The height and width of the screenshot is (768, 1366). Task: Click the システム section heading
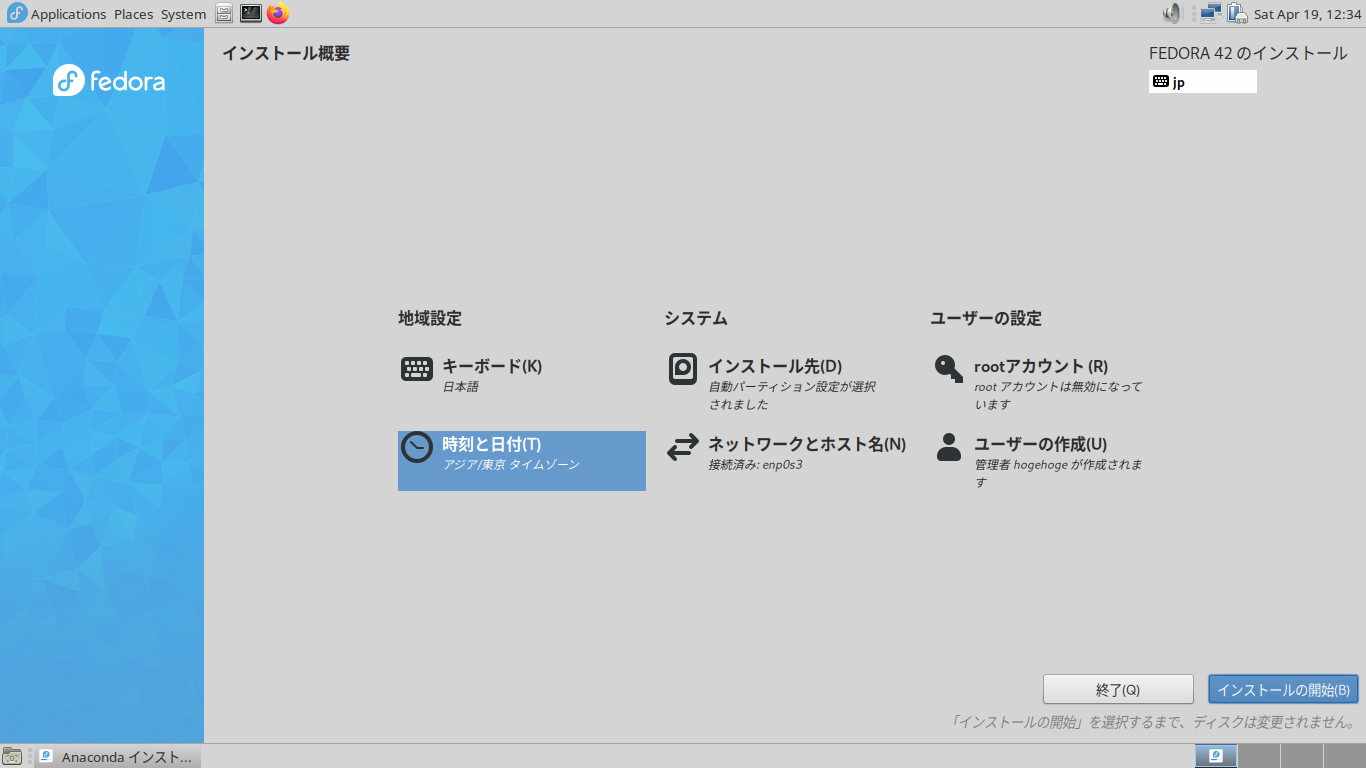(x=696, y=318)
